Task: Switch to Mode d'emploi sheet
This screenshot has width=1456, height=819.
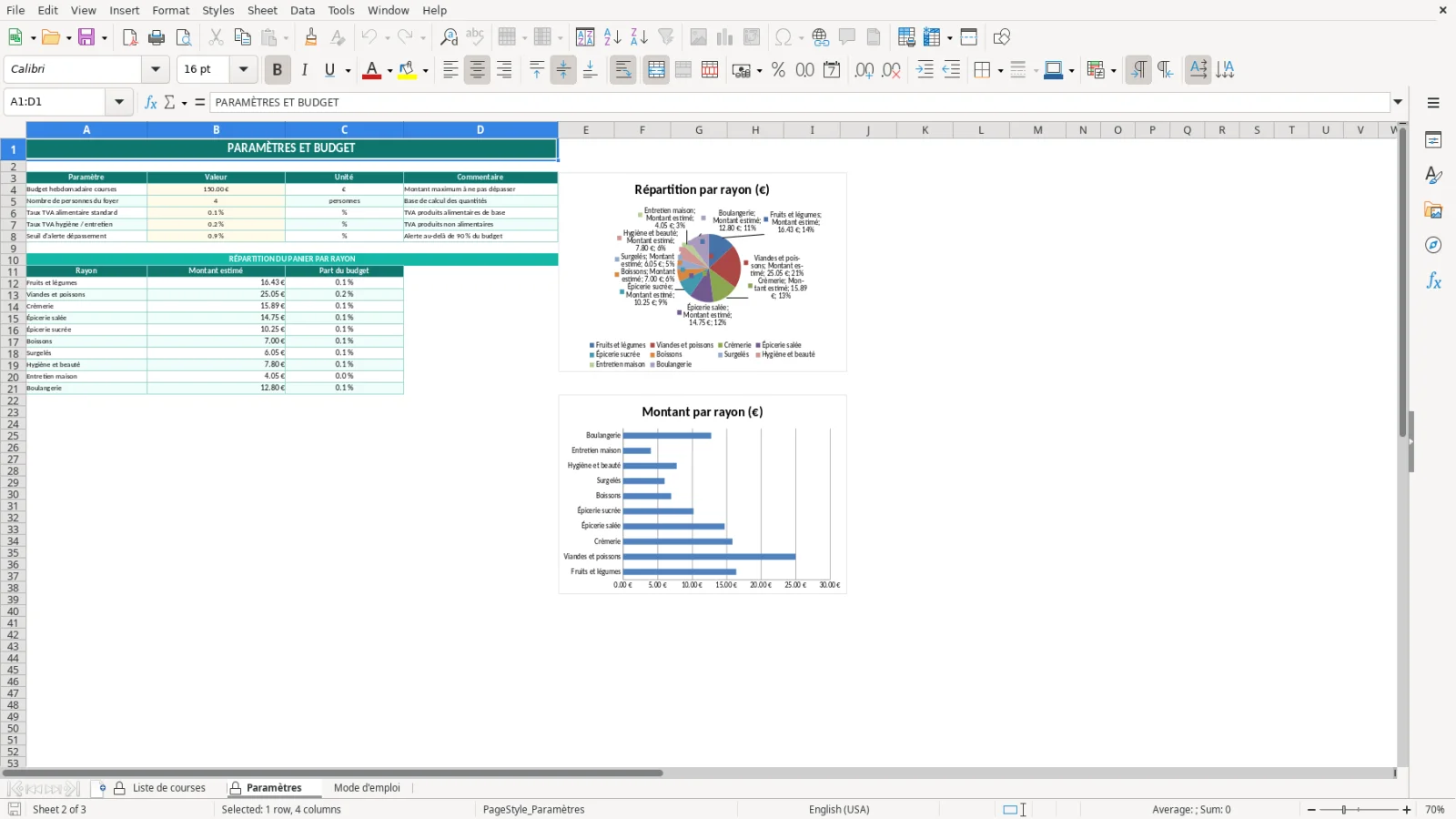Action: (x=367, y=788)
